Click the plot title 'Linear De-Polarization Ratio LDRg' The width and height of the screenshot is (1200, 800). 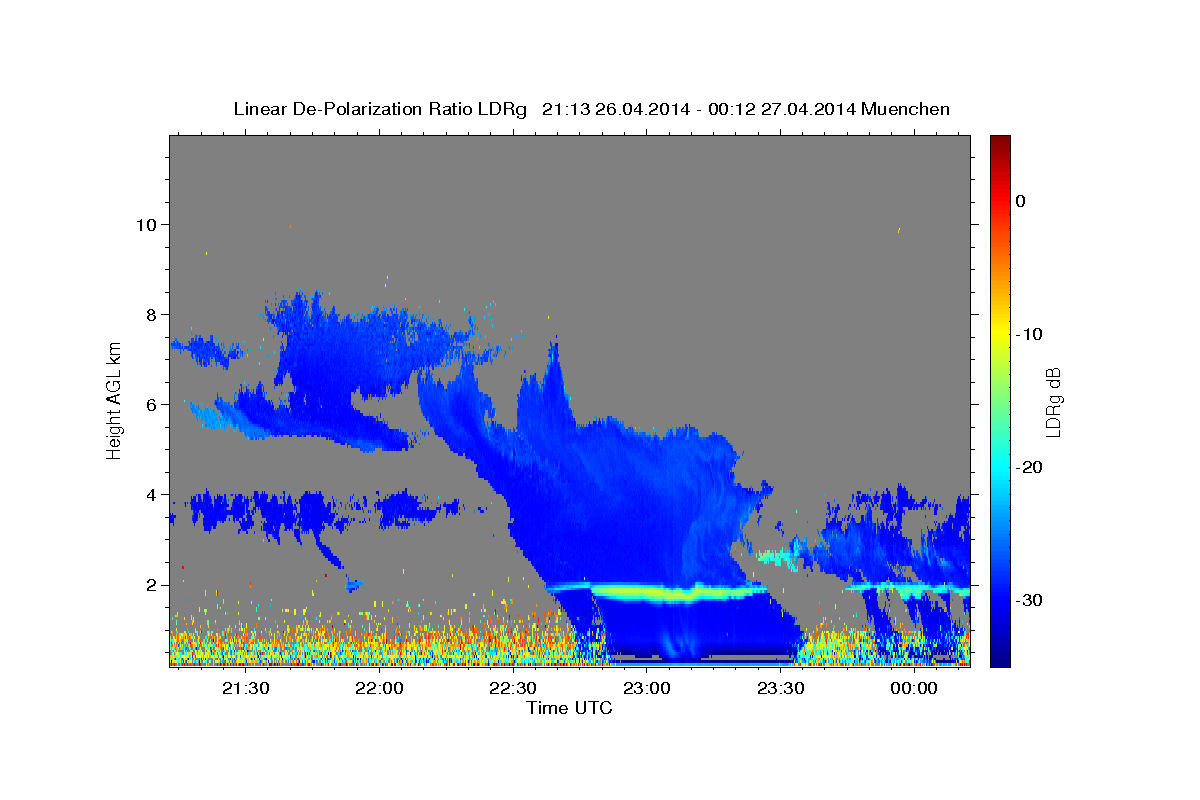[x=380, y=109]
